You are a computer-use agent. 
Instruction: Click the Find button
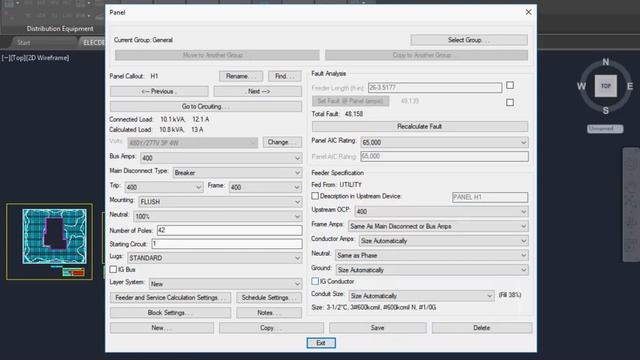pos(284,76)
